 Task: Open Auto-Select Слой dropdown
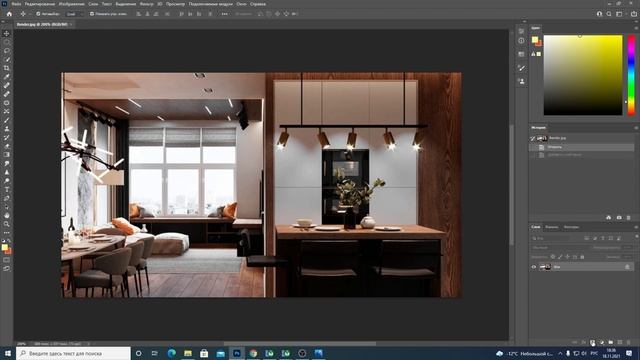click(75, 14)
